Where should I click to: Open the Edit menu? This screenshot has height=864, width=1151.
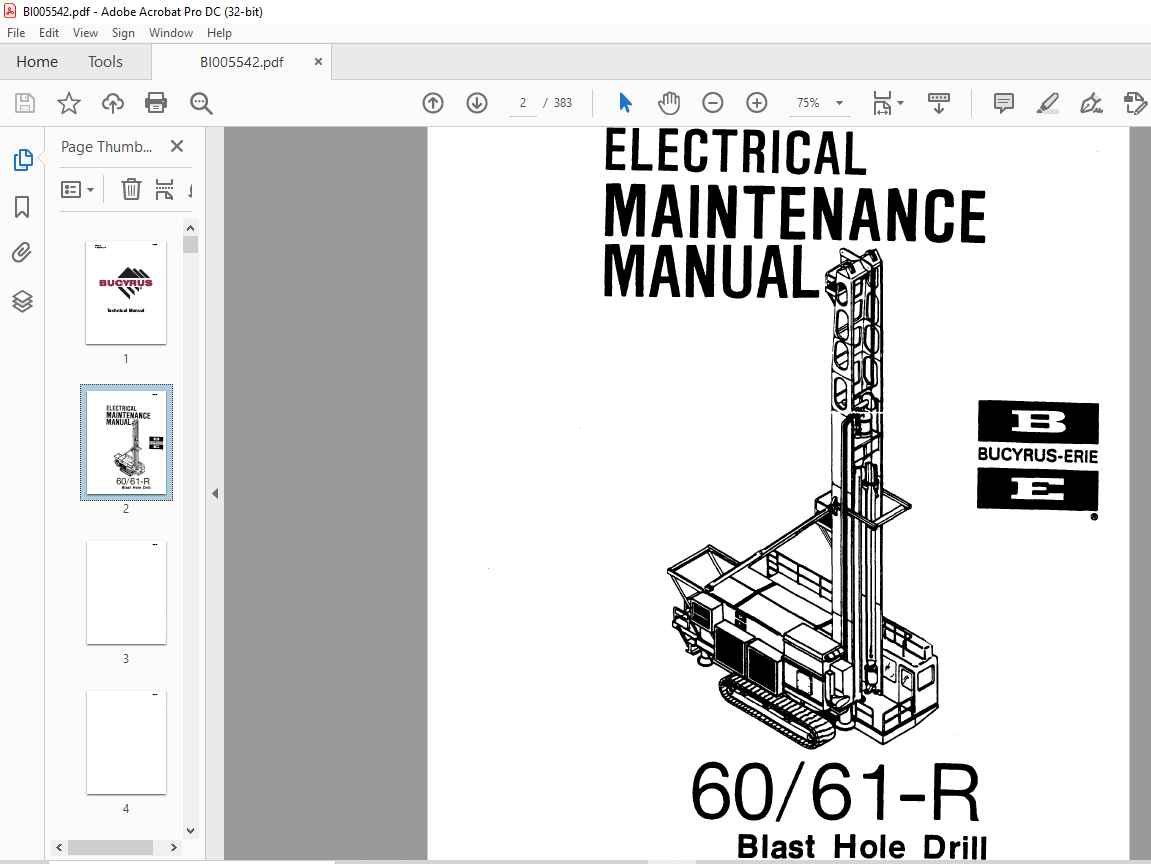point(48,33)
